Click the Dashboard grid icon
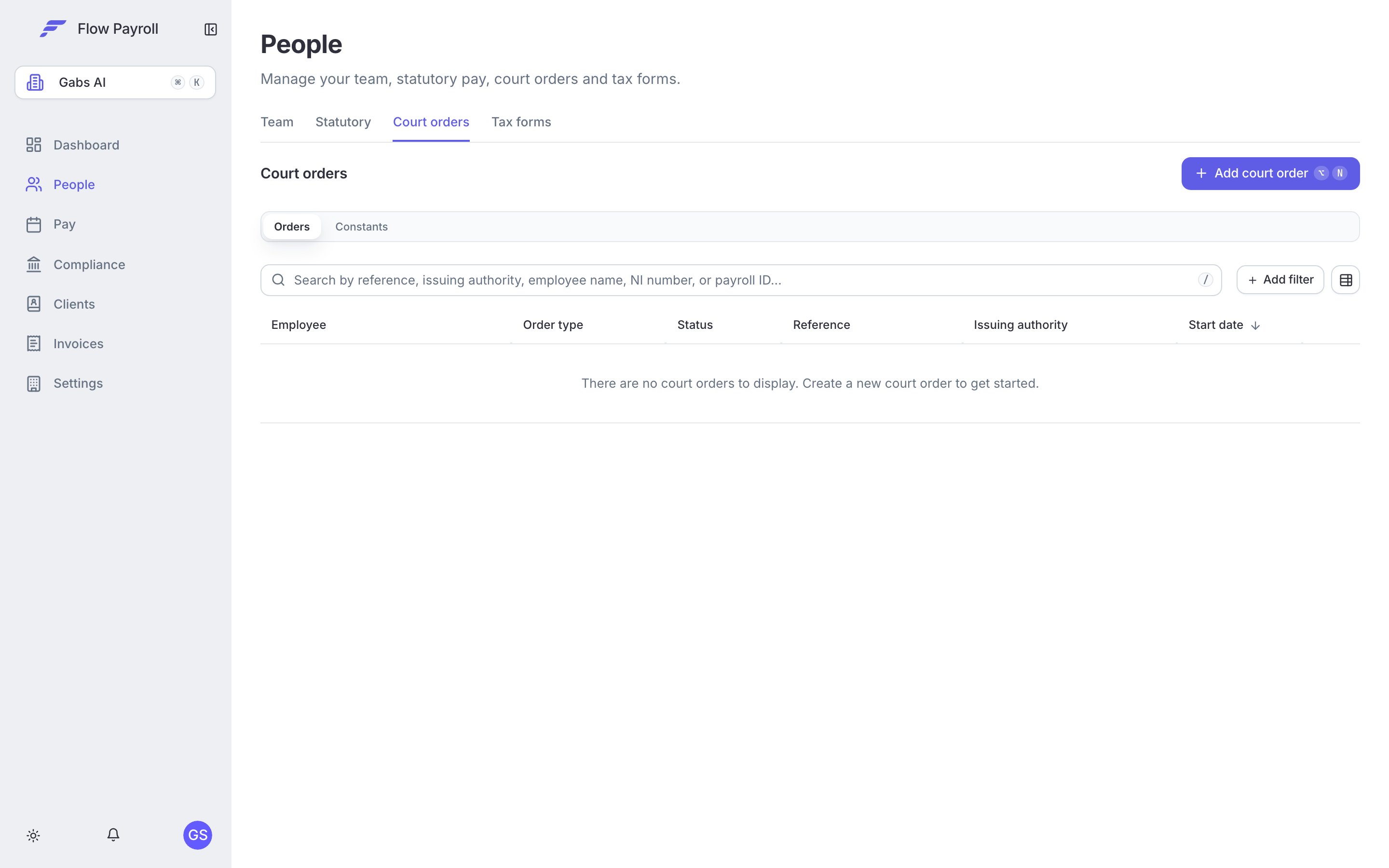This screenshot has height=868, width=1389. point(34,145)
